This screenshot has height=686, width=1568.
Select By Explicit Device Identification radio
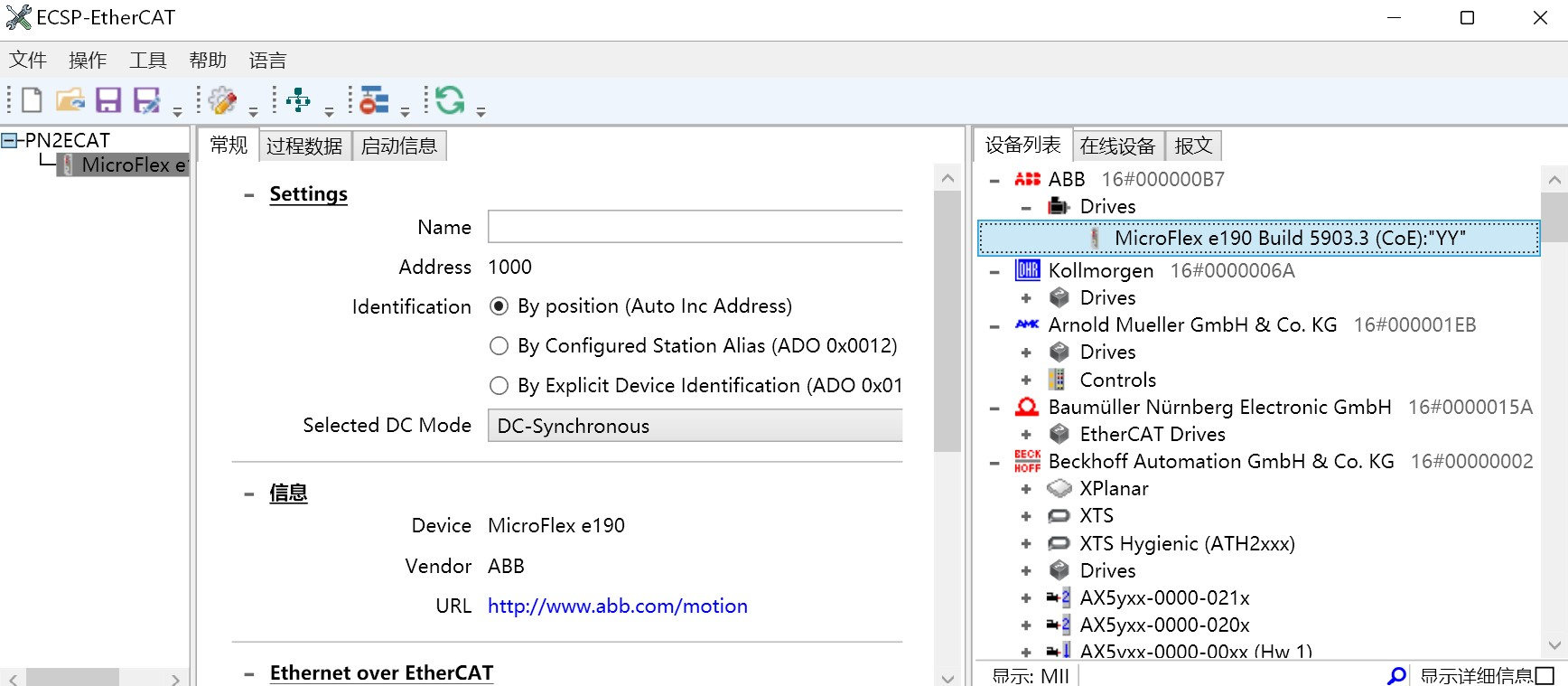(499, 386)
